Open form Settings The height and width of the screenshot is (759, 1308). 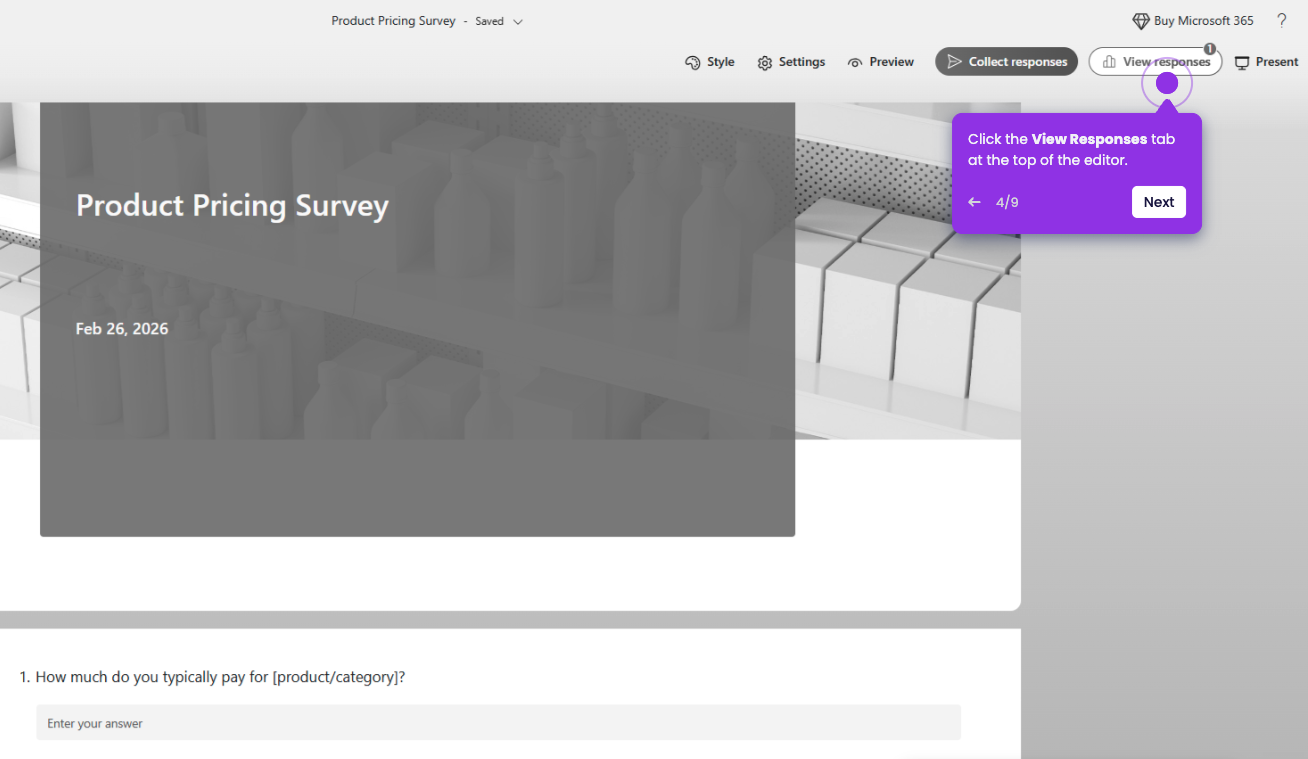pyautogui.click(x=791, y=62)
